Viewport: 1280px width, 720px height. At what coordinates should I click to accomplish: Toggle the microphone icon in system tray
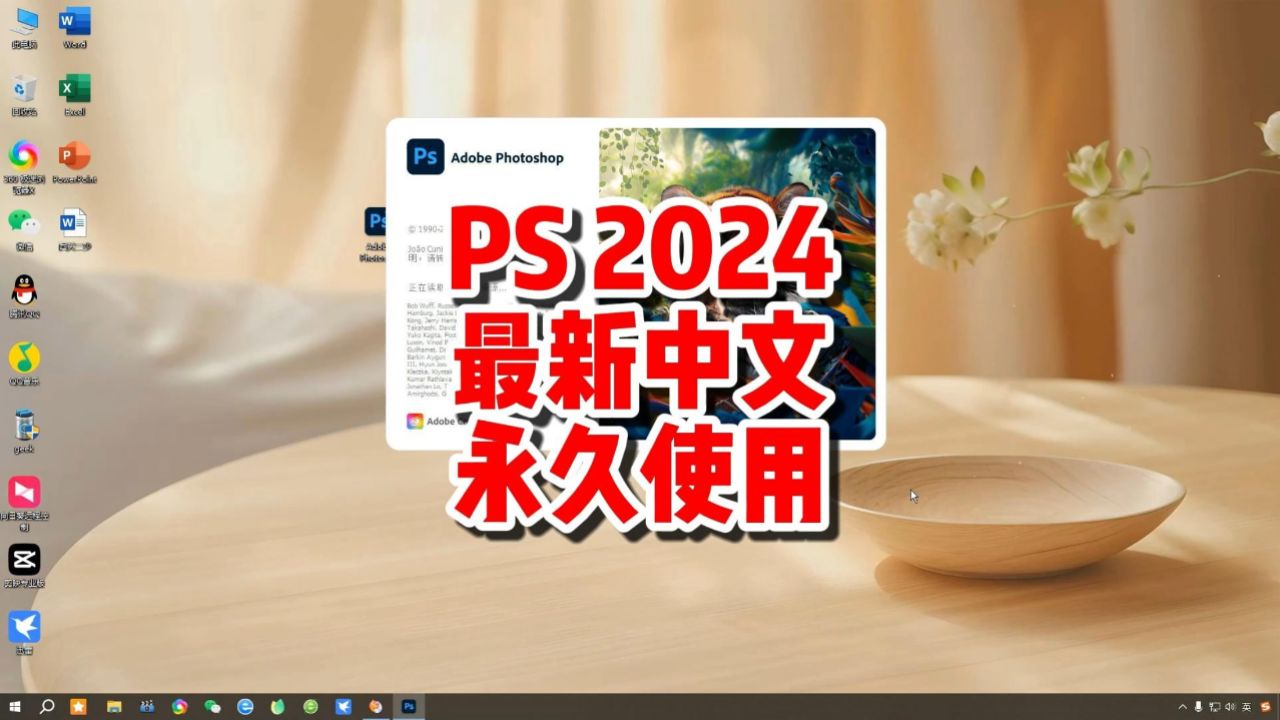(x=1199, y=706)
